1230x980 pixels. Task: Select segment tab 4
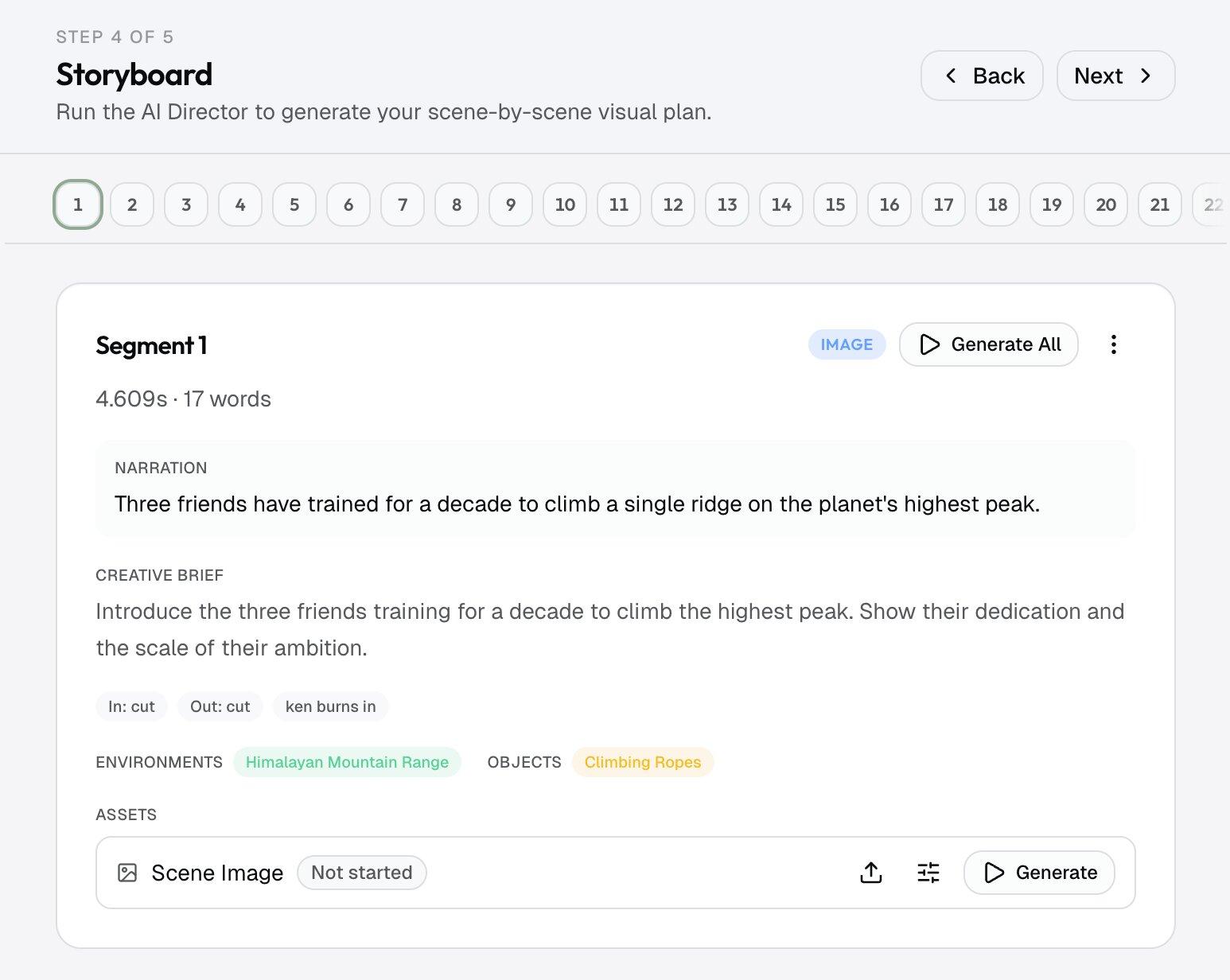[240, 204]
